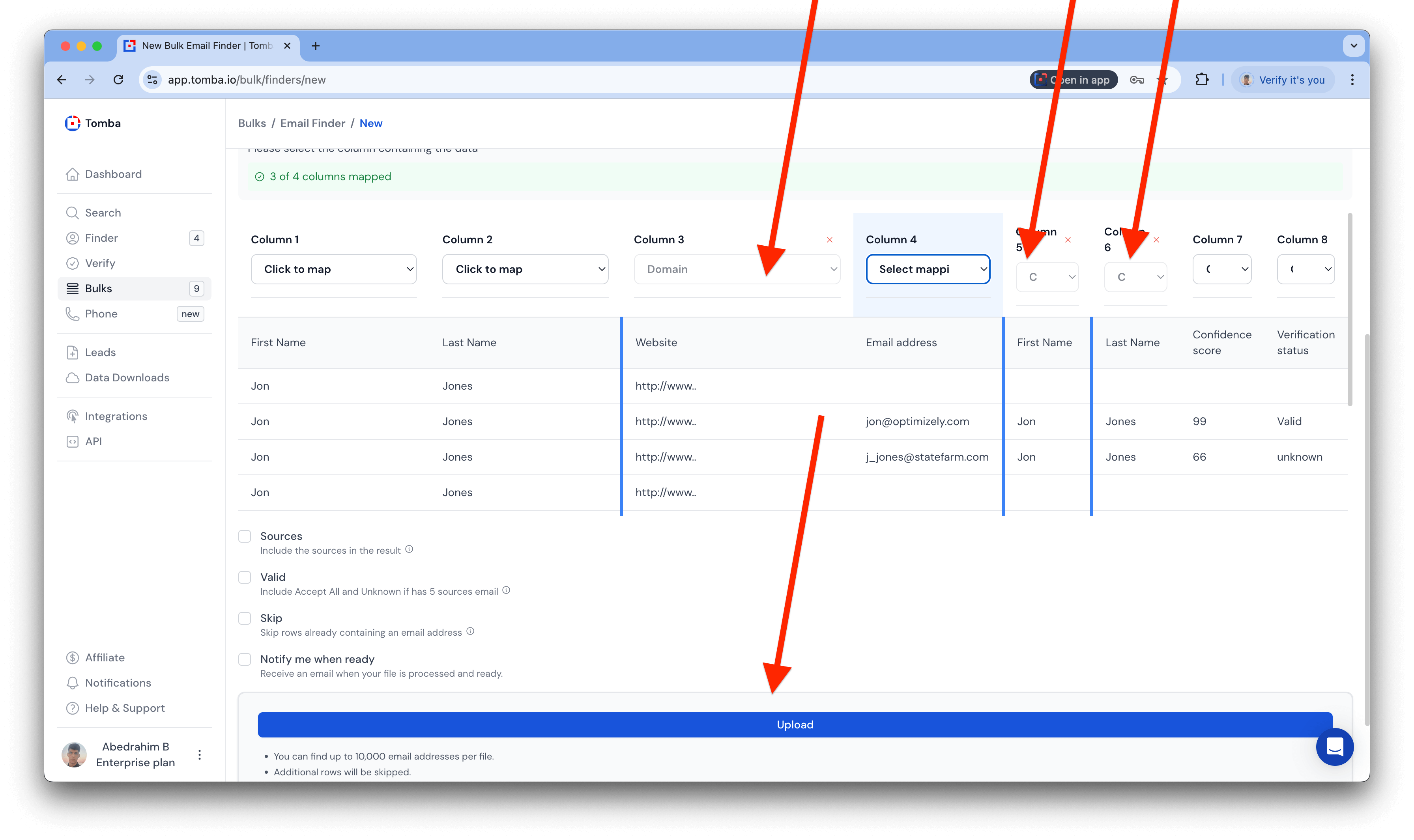The height and width of the screenshot is (840, 1414).
Task: Open the Column 1 Click to map dropdown
Action: pos(333,269)
